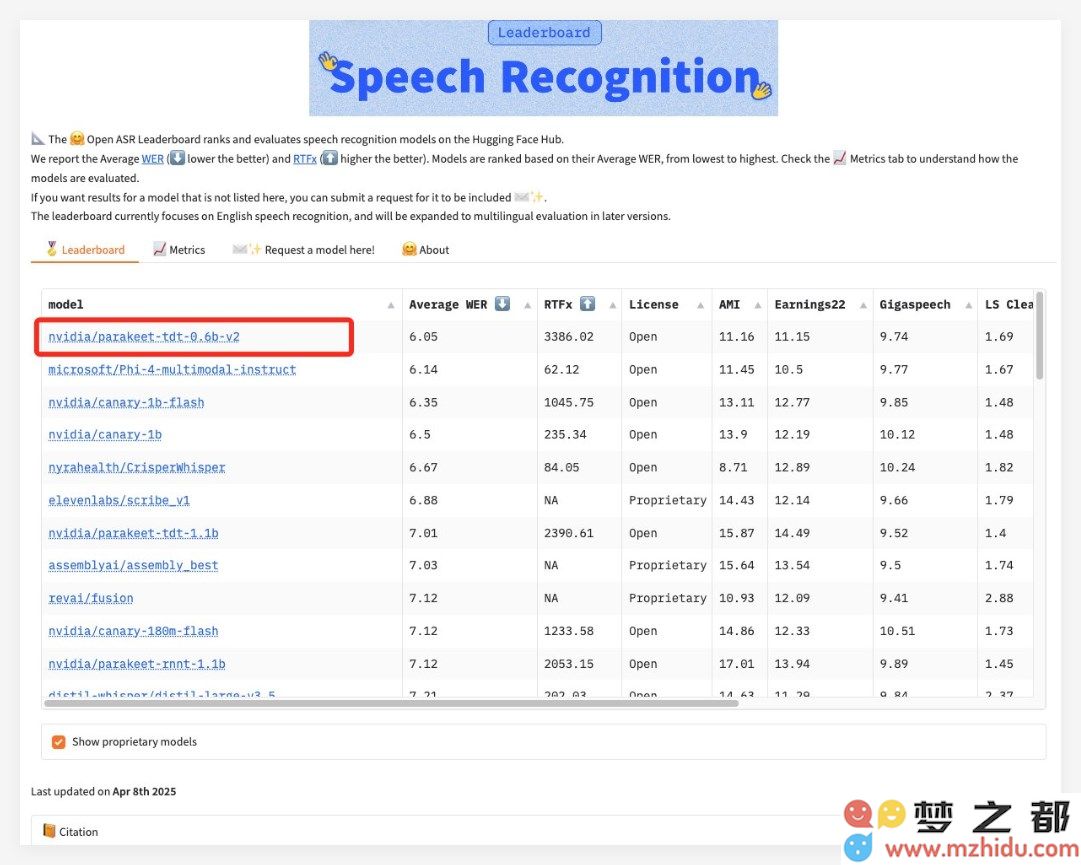Viewport: 1081px width, 865px height.
Task: Visit the nvidia/canary-1b-flash model page
Action: [x=126, y=403]
